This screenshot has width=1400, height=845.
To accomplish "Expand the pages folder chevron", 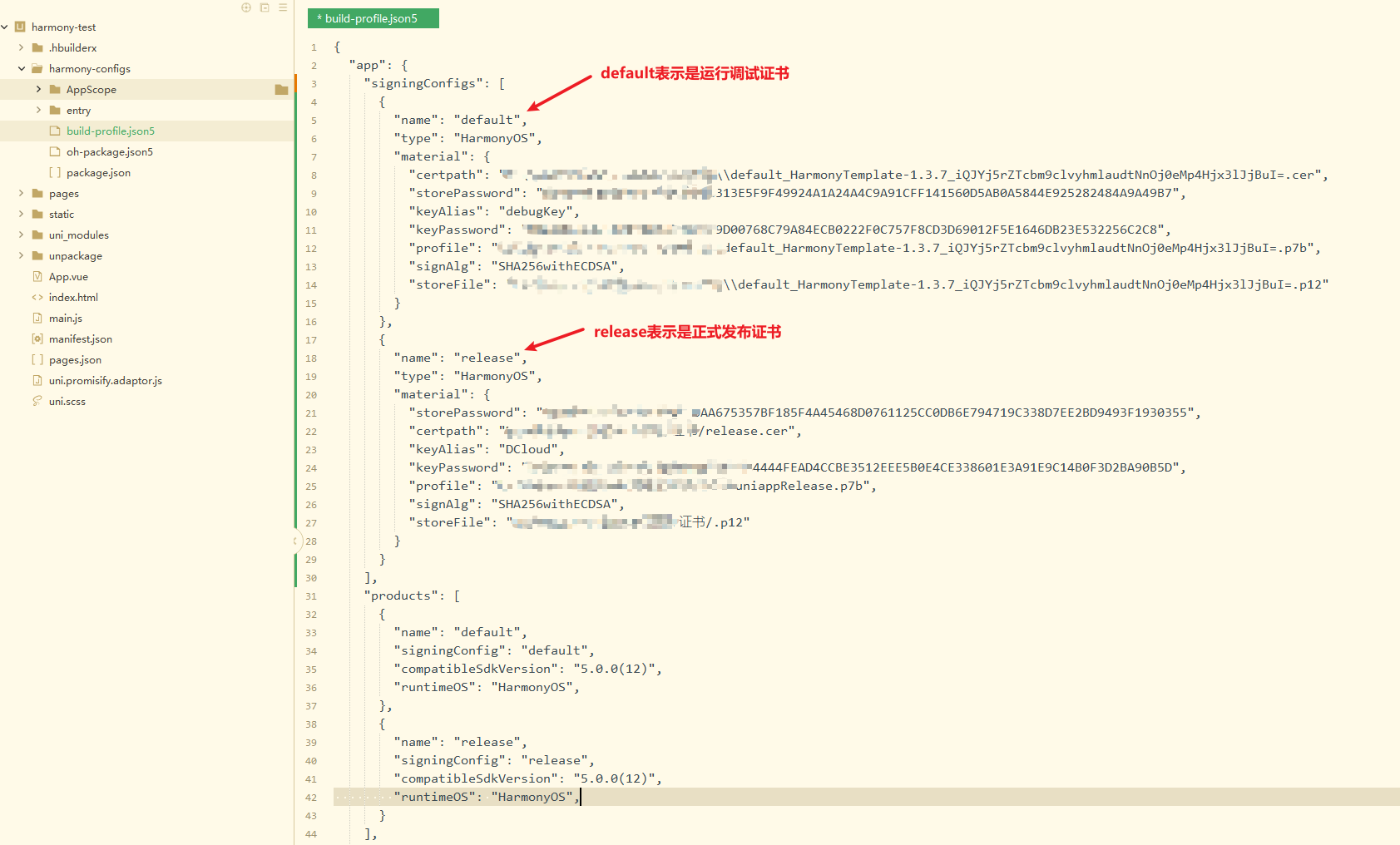I will [22, 194].
